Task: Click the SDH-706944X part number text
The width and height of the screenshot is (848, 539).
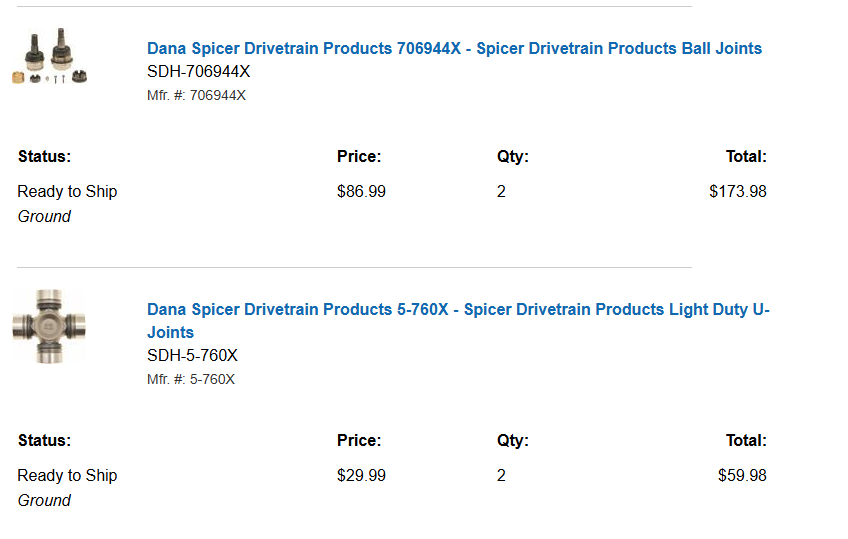Action: 198,71
